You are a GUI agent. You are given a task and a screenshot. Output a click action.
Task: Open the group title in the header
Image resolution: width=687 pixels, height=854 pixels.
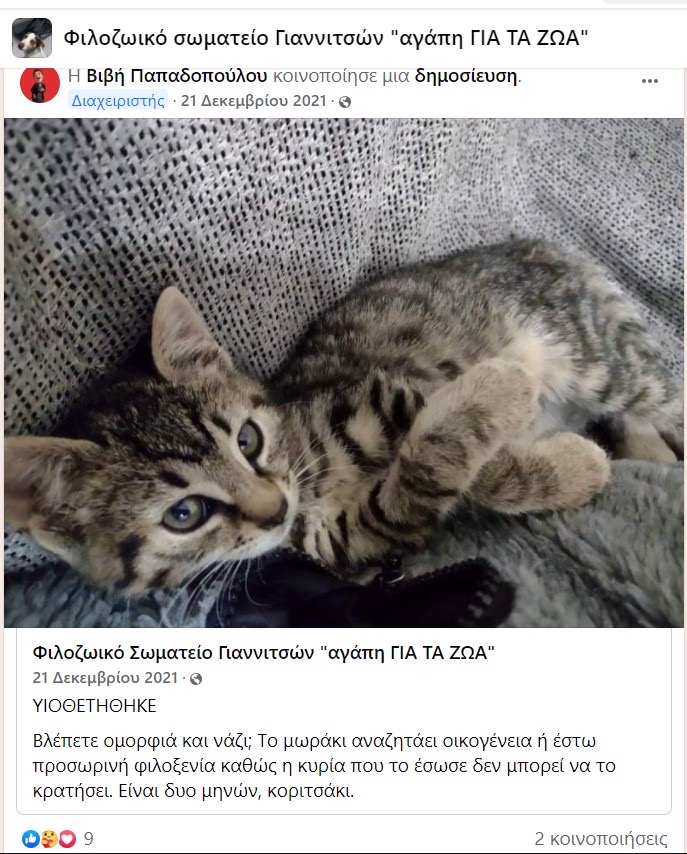[x=326, y=38]
